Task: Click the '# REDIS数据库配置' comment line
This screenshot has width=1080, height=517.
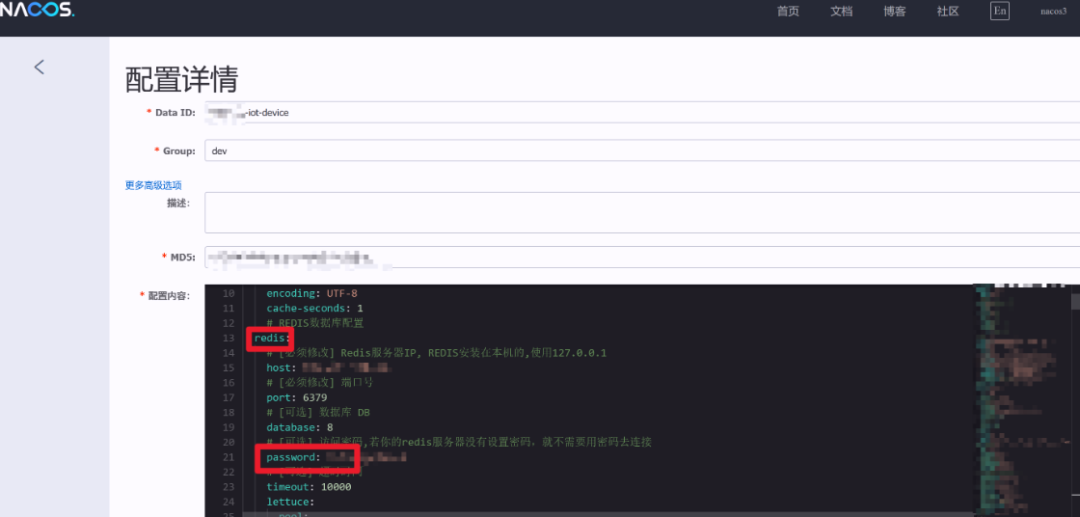Action: (315, 323)
